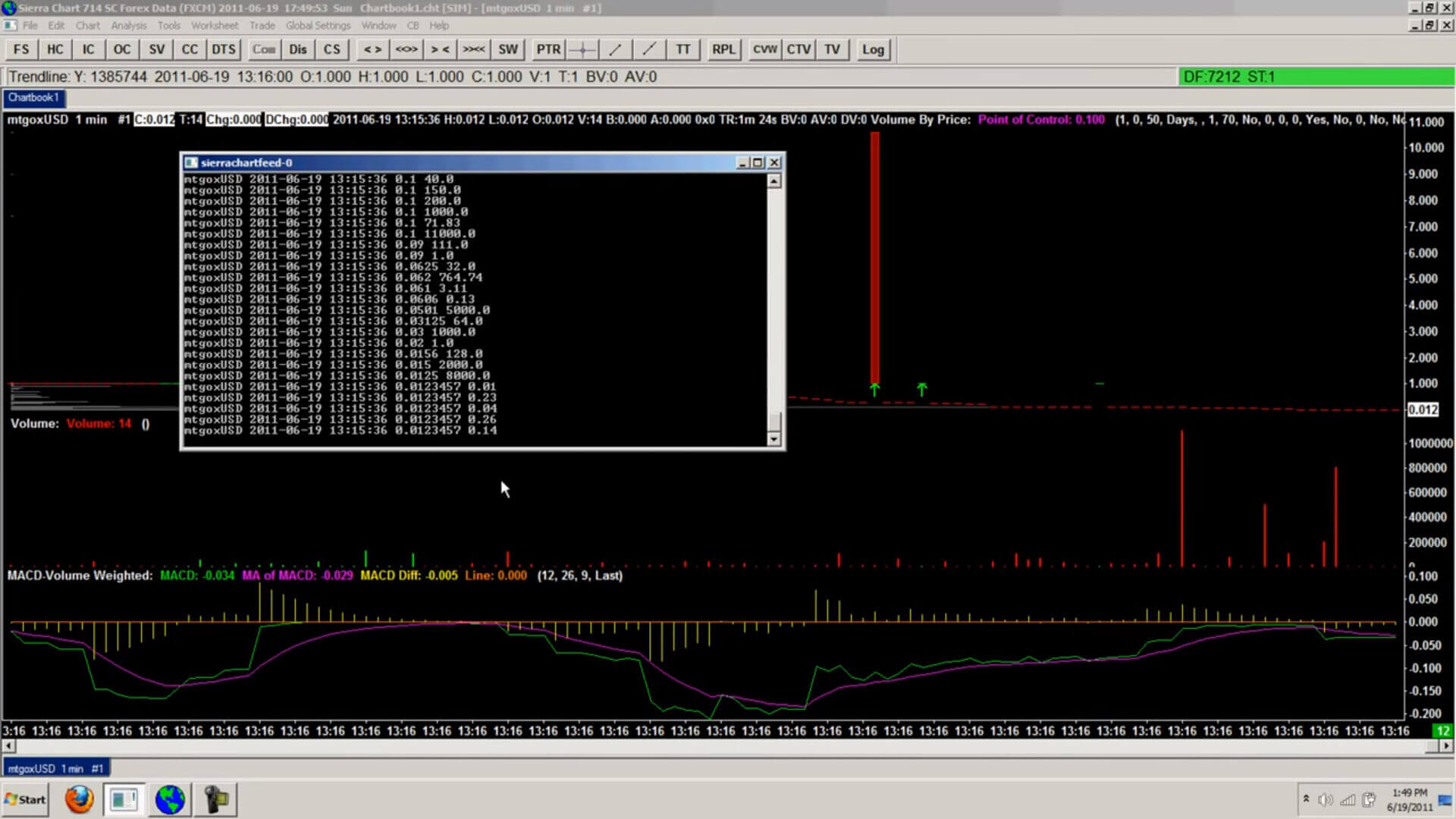Maximize the sierrachartfeed-0 console window
Viewport: 1456px width, 819px height.
click(758, 162)
